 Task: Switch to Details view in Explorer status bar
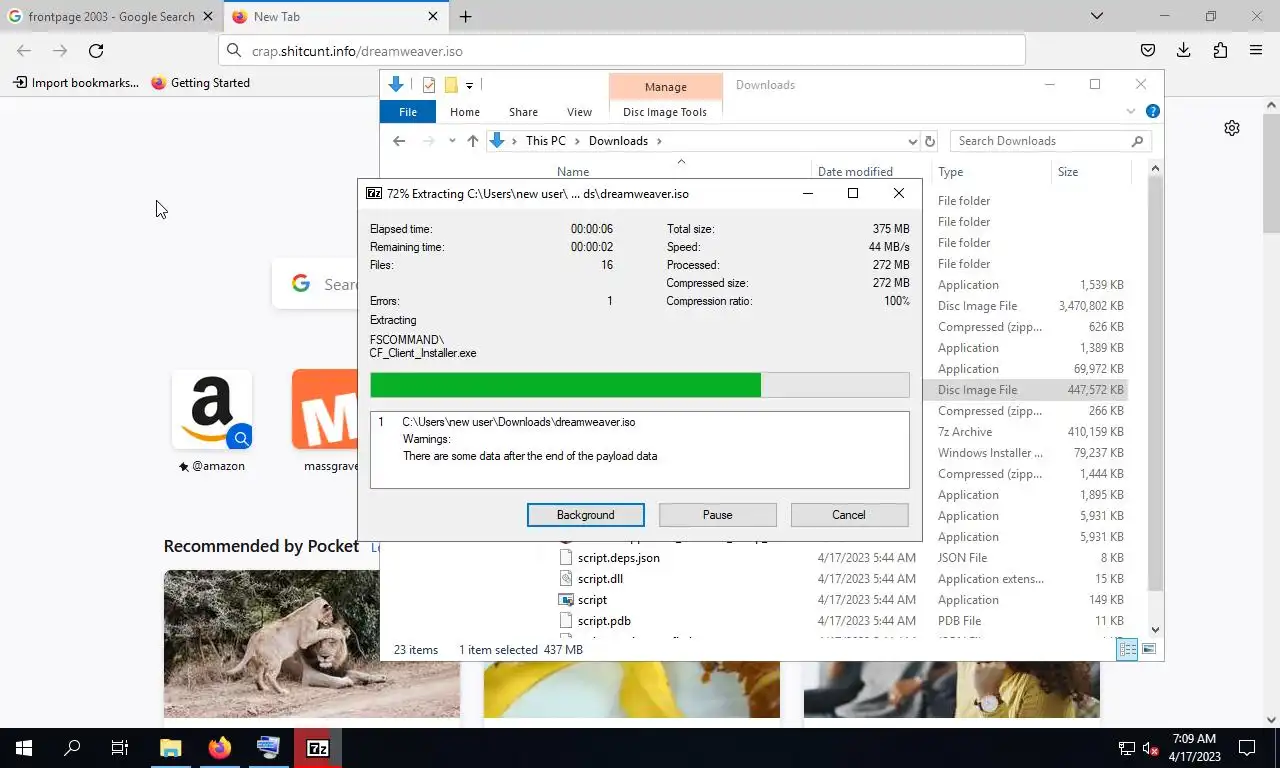point(1127,650)
